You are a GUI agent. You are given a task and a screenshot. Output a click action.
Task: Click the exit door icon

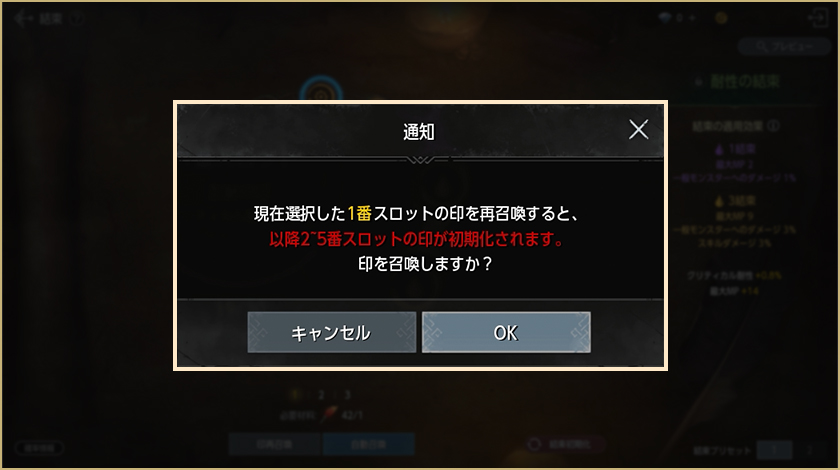[818, 18]
